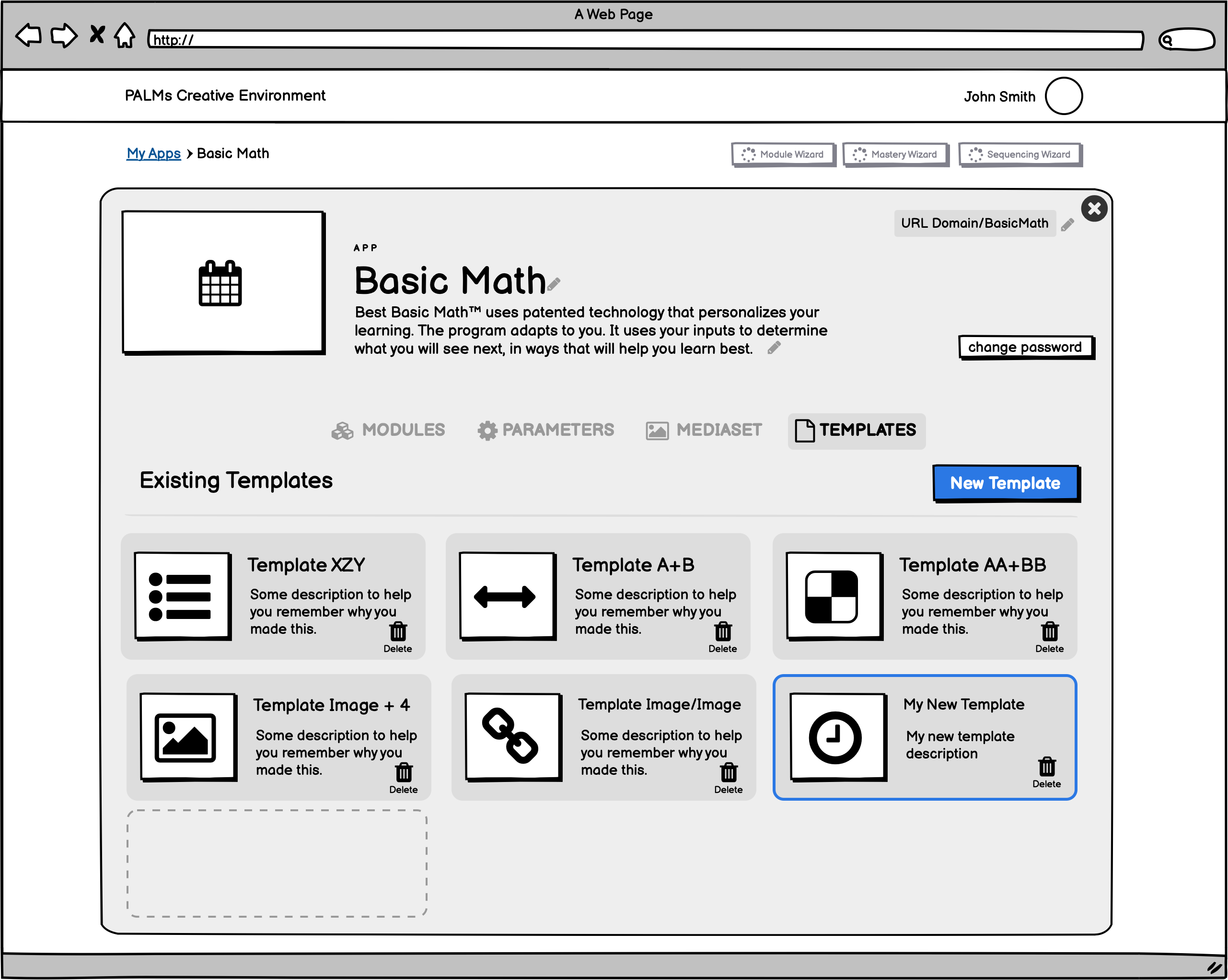Click the URL Domain/BasicMath field

pyautogui.click(x=974, y=223)
